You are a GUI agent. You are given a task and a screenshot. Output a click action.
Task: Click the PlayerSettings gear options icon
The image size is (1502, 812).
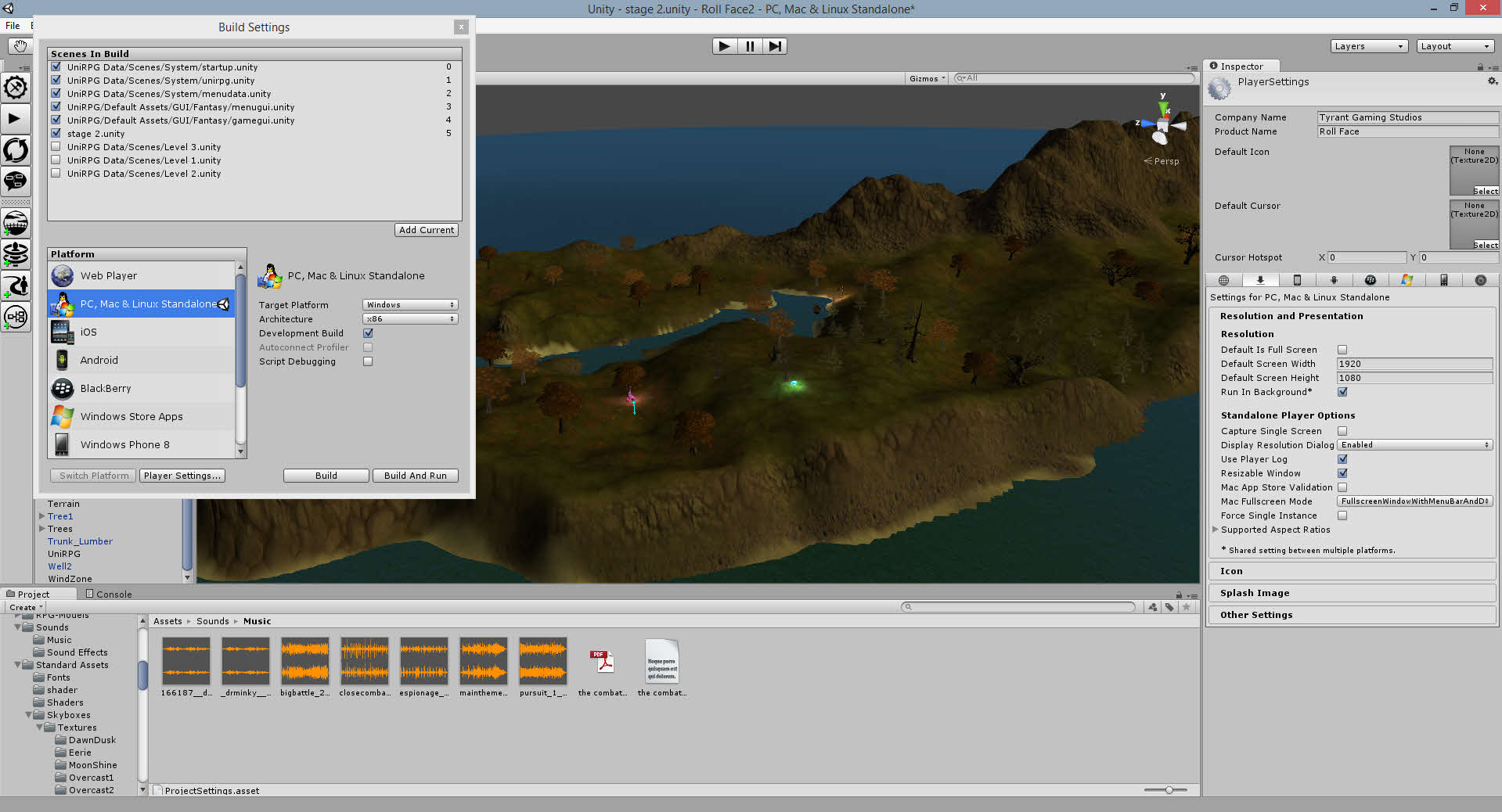tap(1492, 81)
